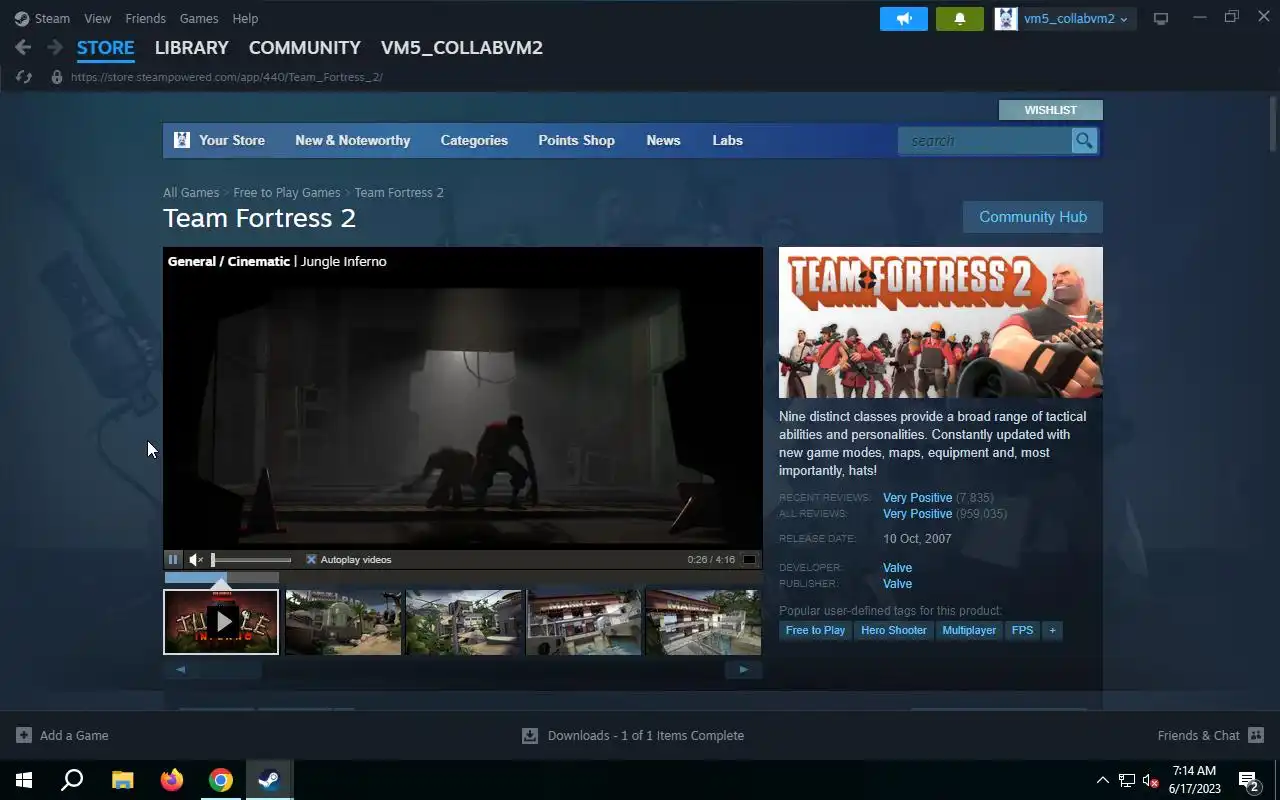
Task: Open the Valve publisher link
Action: (898, 584)
